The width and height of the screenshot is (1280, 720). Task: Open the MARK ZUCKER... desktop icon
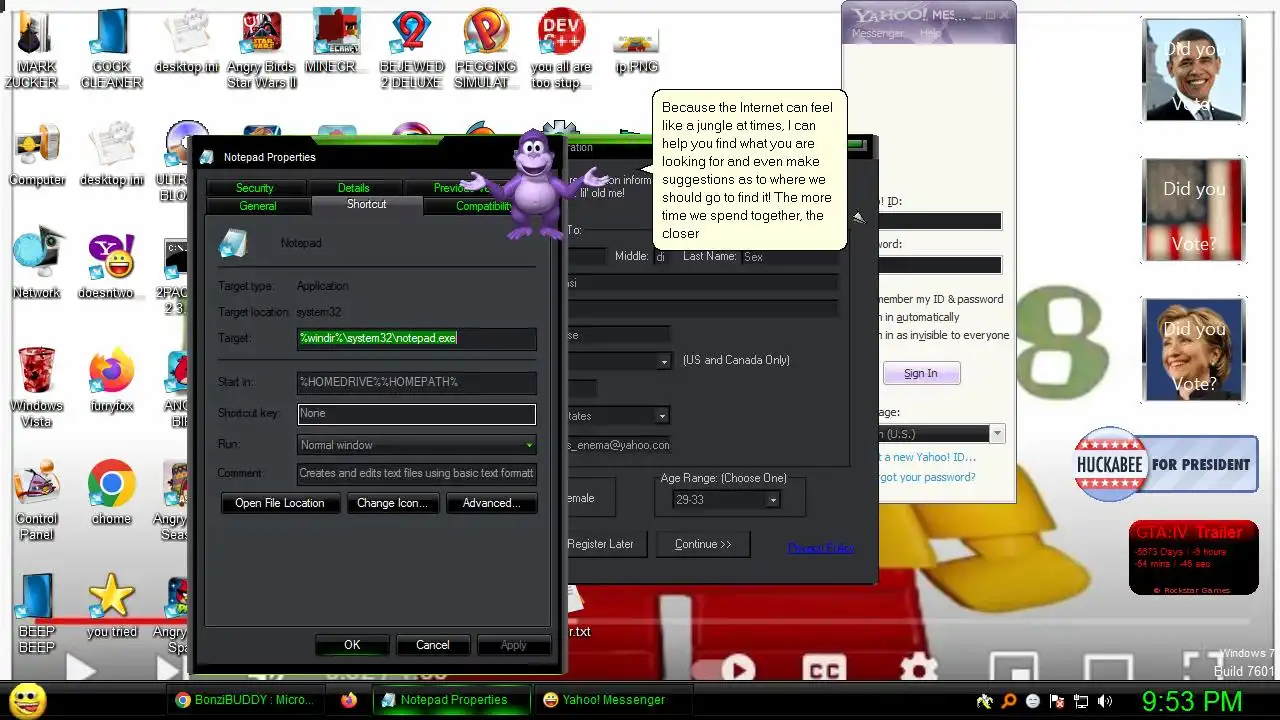pos(37,48)
